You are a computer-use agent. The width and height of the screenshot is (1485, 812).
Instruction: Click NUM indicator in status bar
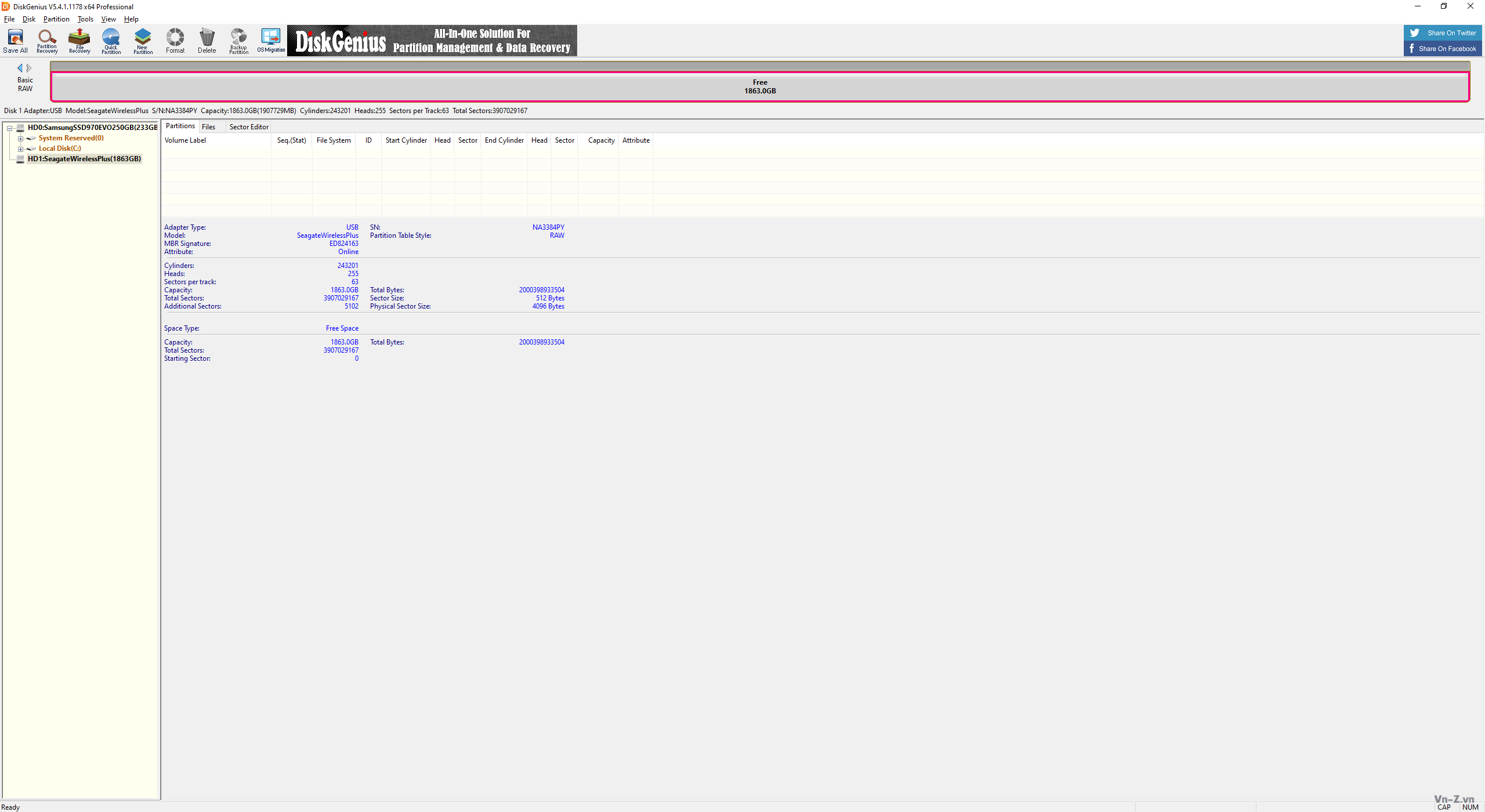click(1470, 807)
